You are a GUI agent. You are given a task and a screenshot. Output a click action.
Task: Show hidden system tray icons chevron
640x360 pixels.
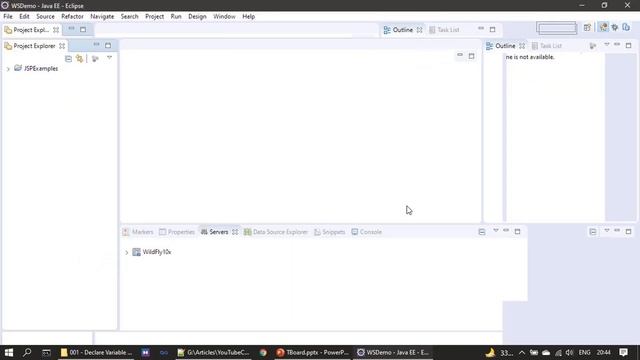[x=522, y=353]
